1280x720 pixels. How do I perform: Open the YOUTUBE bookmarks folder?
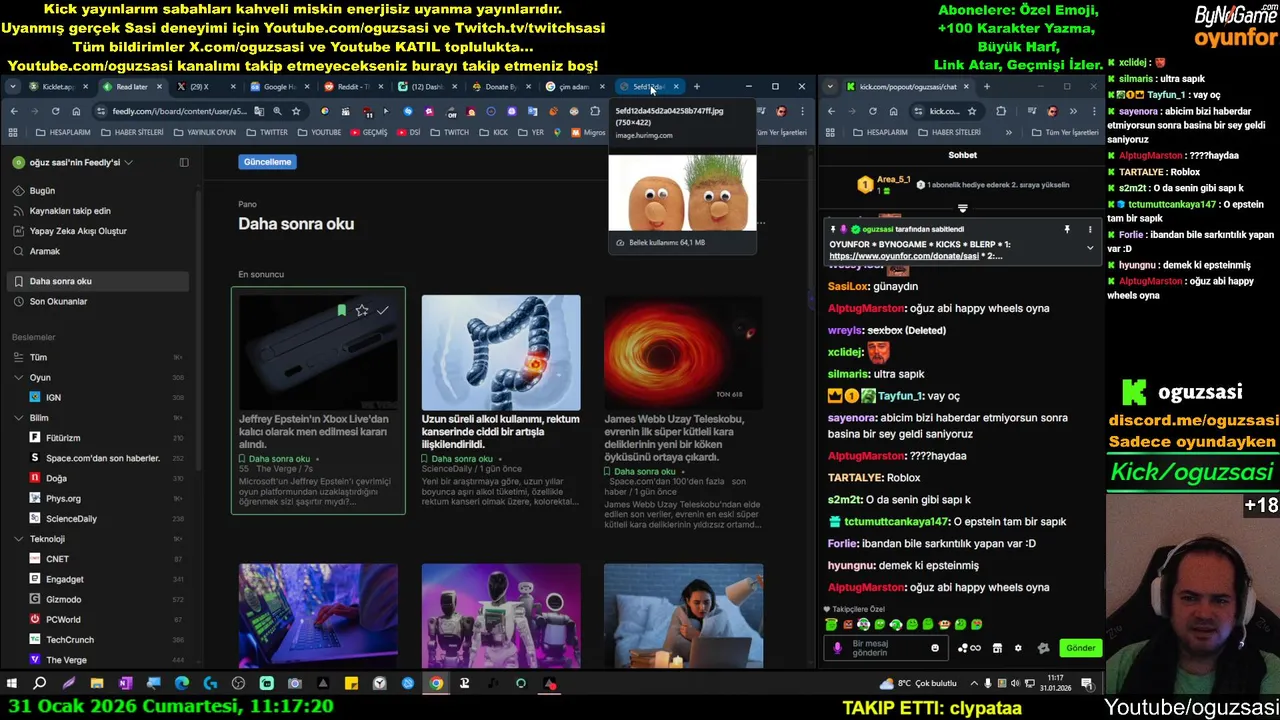tap(319, 132)
